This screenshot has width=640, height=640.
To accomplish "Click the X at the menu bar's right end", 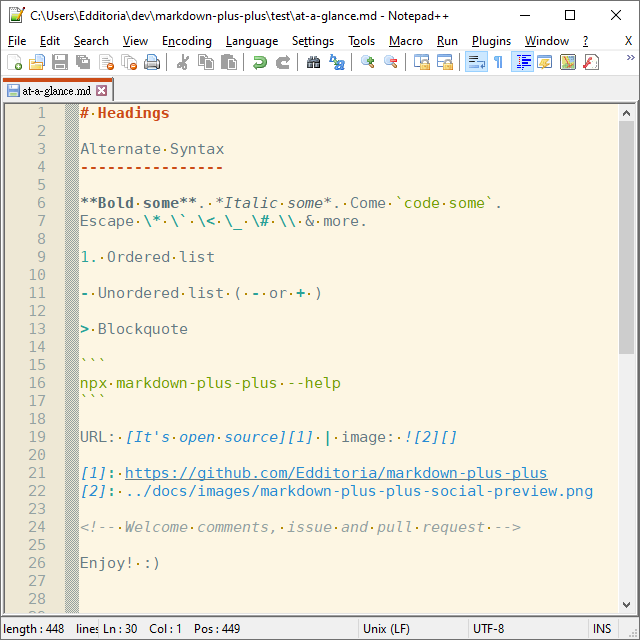I will coord(628,41).
